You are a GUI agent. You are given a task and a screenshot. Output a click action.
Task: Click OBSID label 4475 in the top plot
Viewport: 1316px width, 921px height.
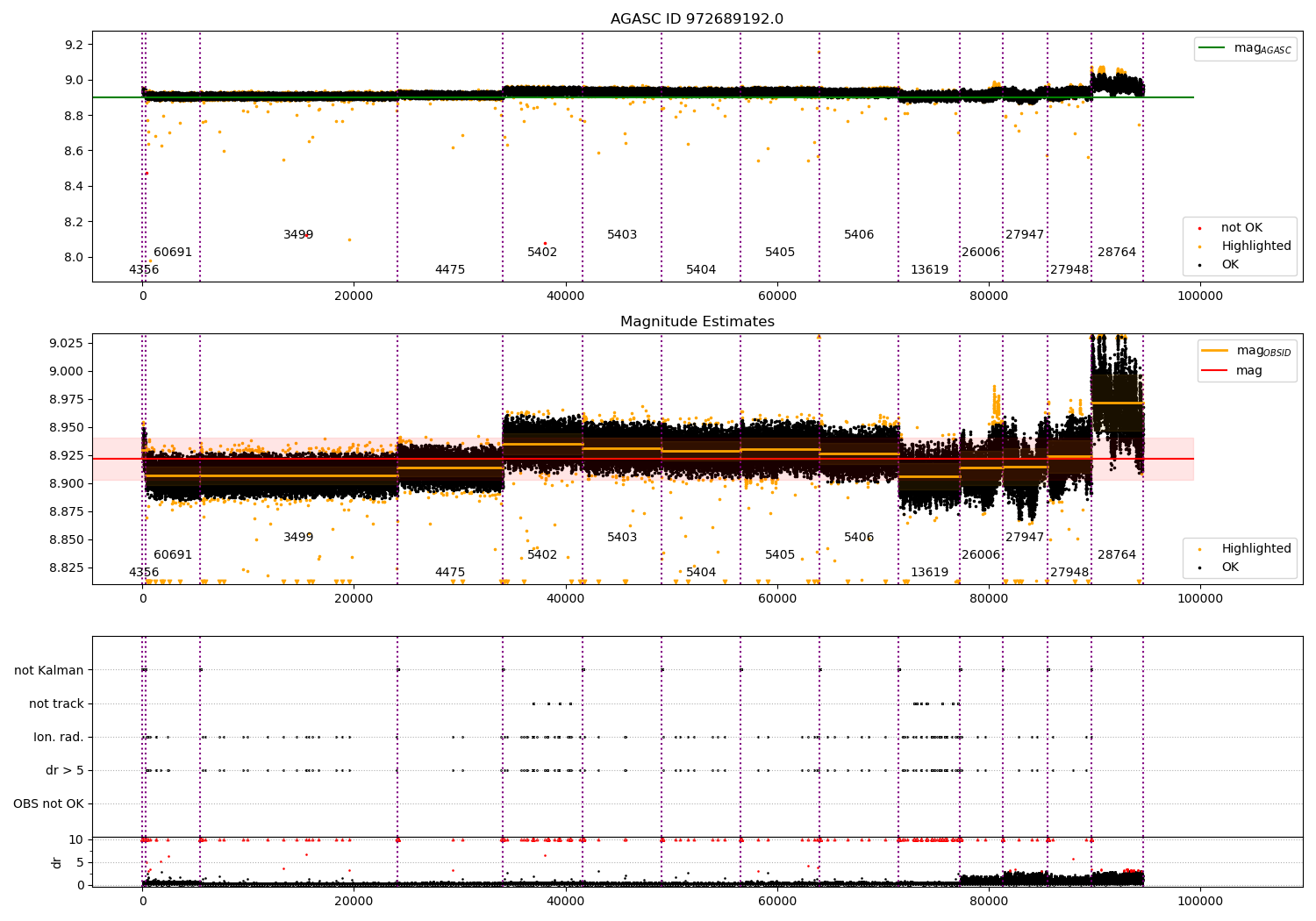pyautogui.click(x=450, y=270)
